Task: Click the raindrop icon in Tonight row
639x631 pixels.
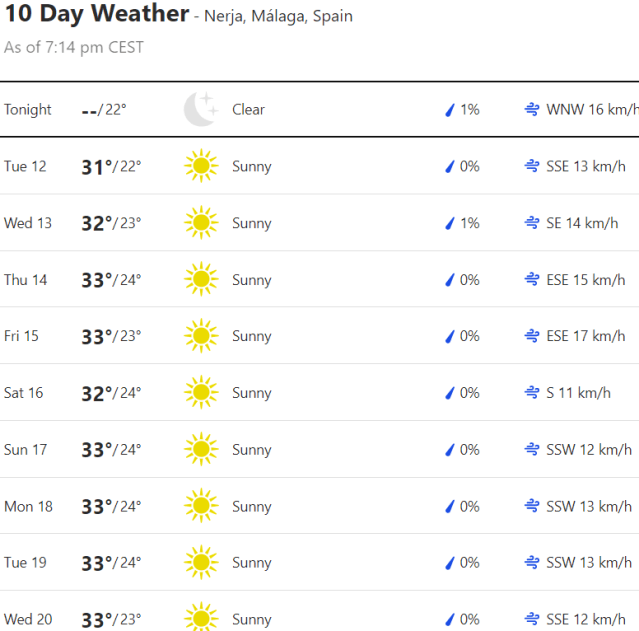Action: (450, 109)
